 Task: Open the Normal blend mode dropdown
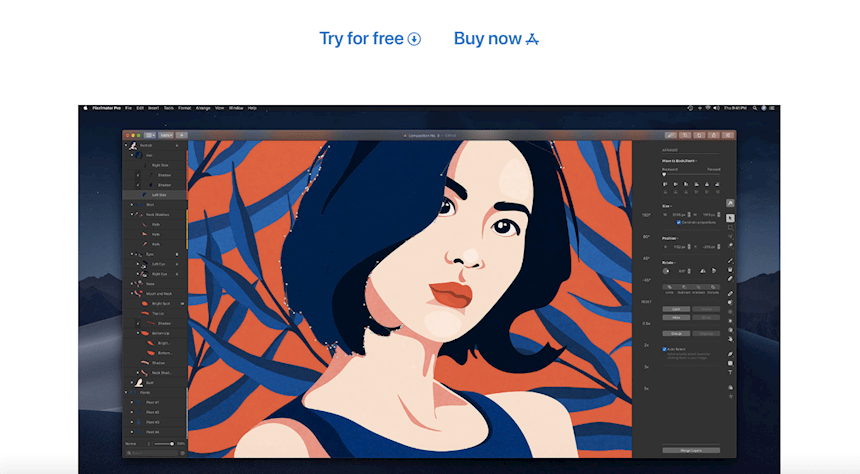point(137,443)
